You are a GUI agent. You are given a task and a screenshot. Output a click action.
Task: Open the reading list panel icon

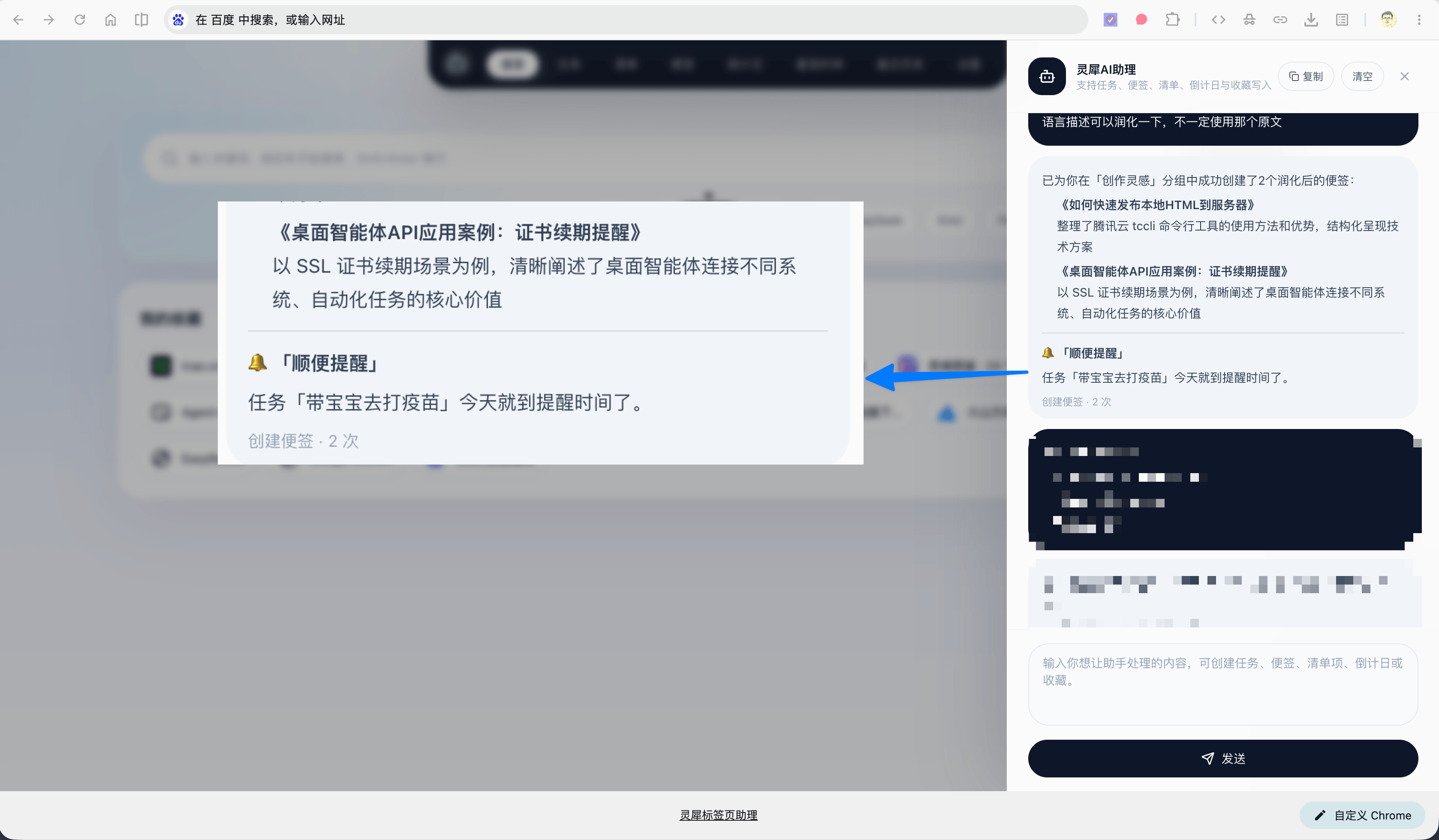(x=1342, y=20)
